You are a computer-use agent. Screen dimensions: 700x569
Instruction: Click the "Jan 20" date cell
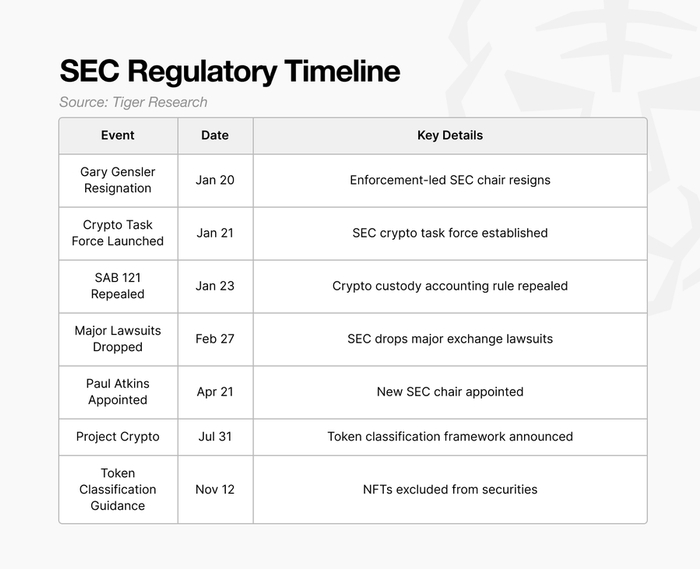(215, 180)
